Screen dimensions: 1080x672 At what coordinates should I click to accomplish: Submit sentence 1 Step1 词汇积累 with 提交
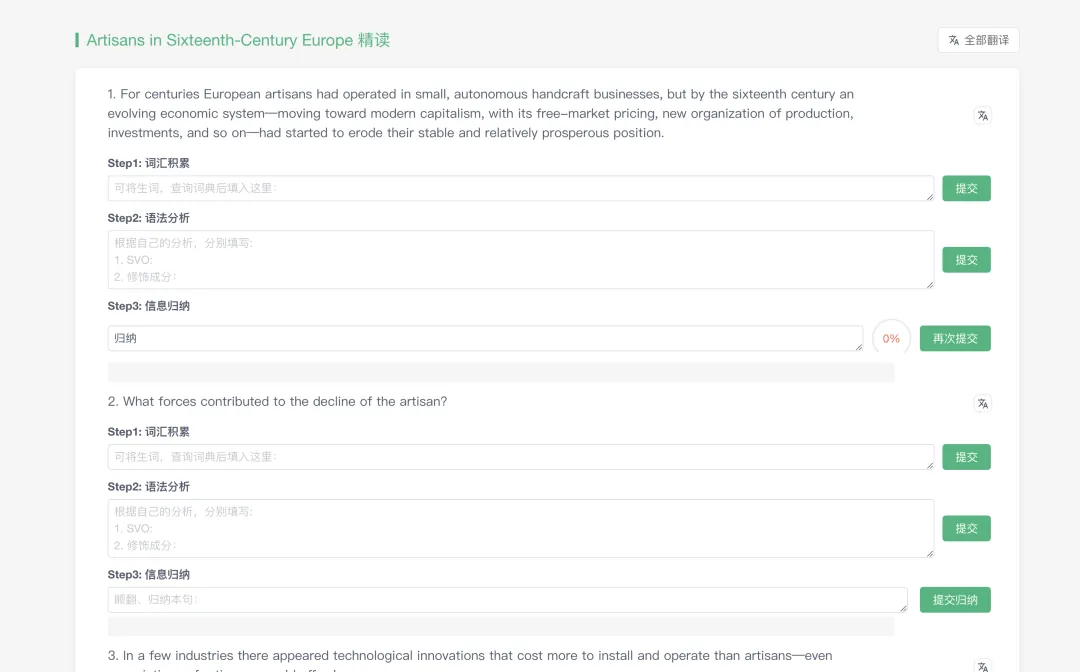966,188
